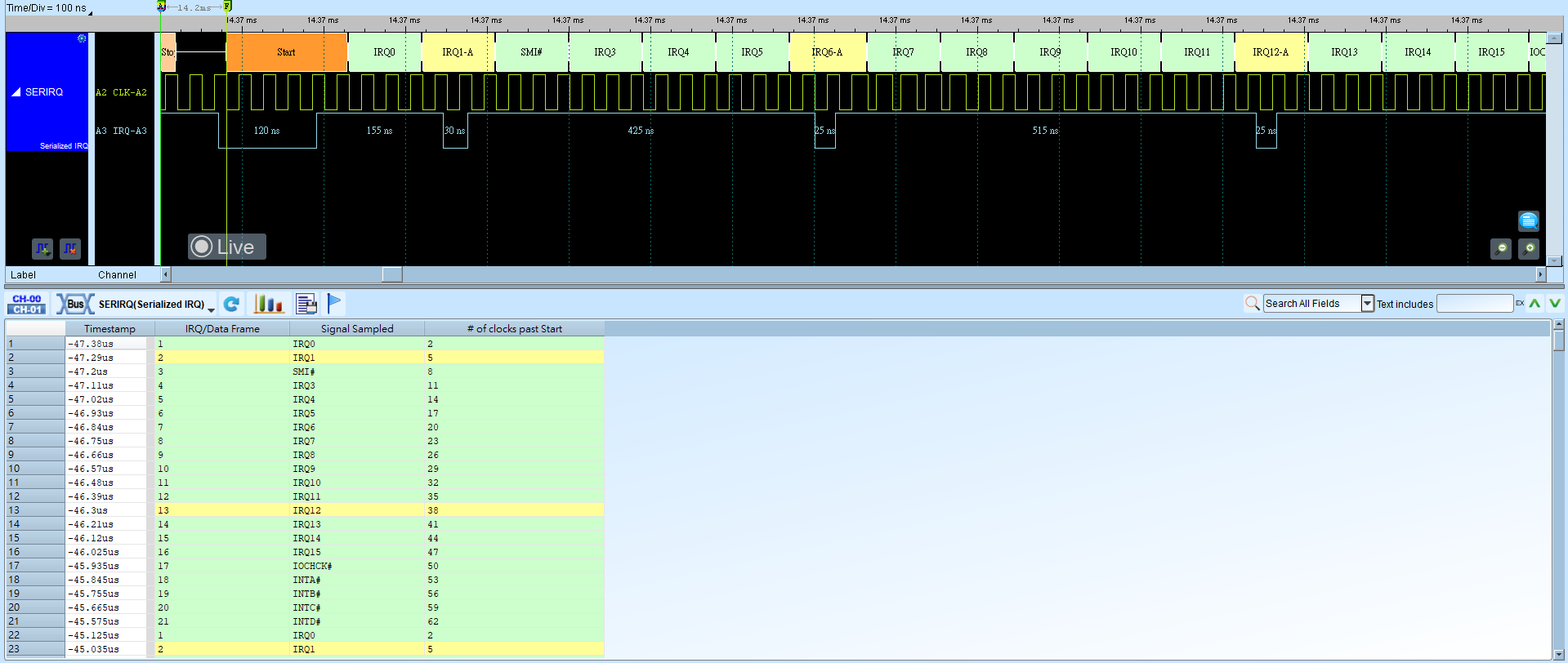
Task: Click the waveform horizontal scrollbar thumb
Action: (x=392, y=274)
